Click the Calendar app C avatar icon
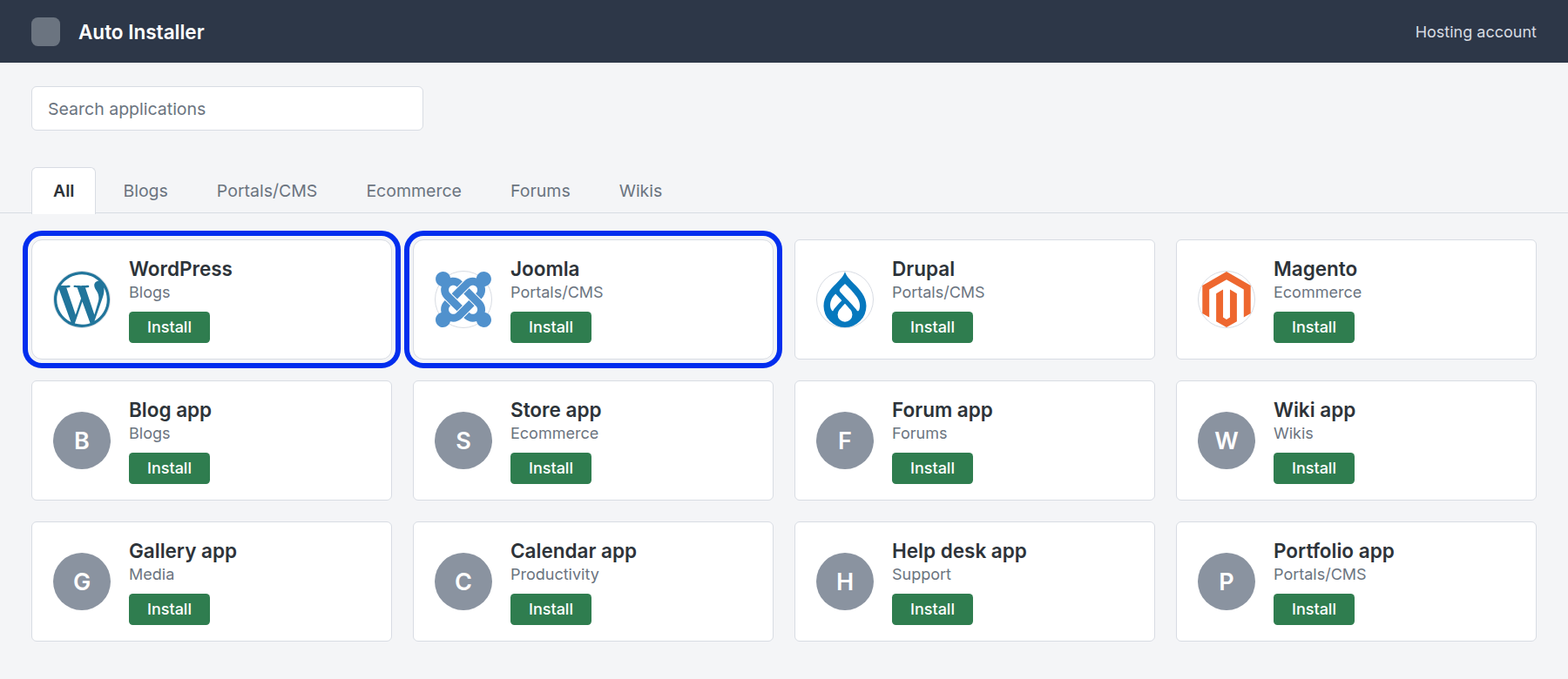The image size is (1568, 679). (x=463, y=582)
